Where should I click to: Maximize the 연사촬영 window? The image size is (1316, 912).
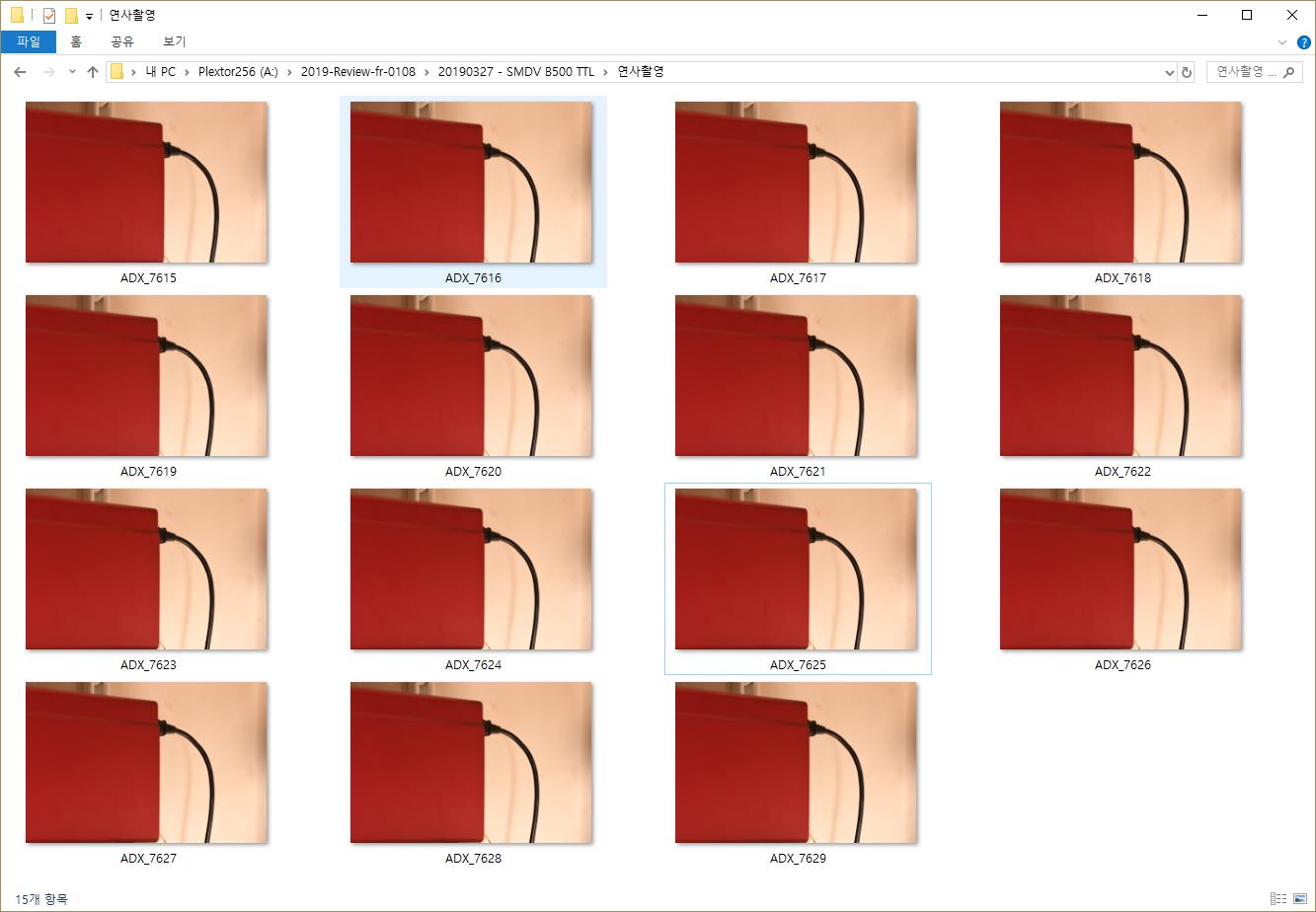(1247, 15)
